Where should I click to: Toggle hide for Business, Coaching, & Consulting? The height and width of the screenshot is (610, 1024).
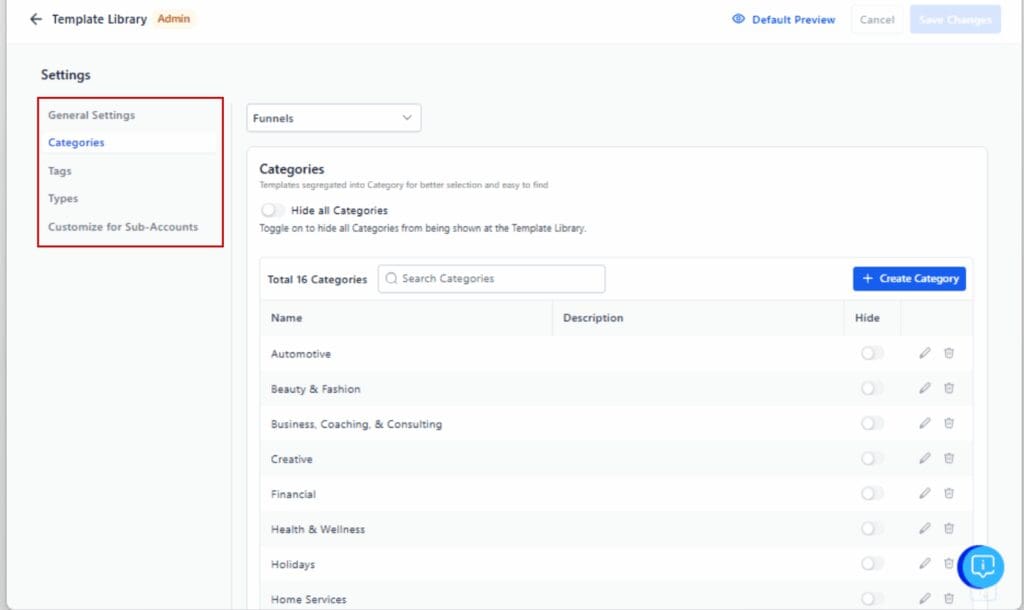(x=871, y=423)
